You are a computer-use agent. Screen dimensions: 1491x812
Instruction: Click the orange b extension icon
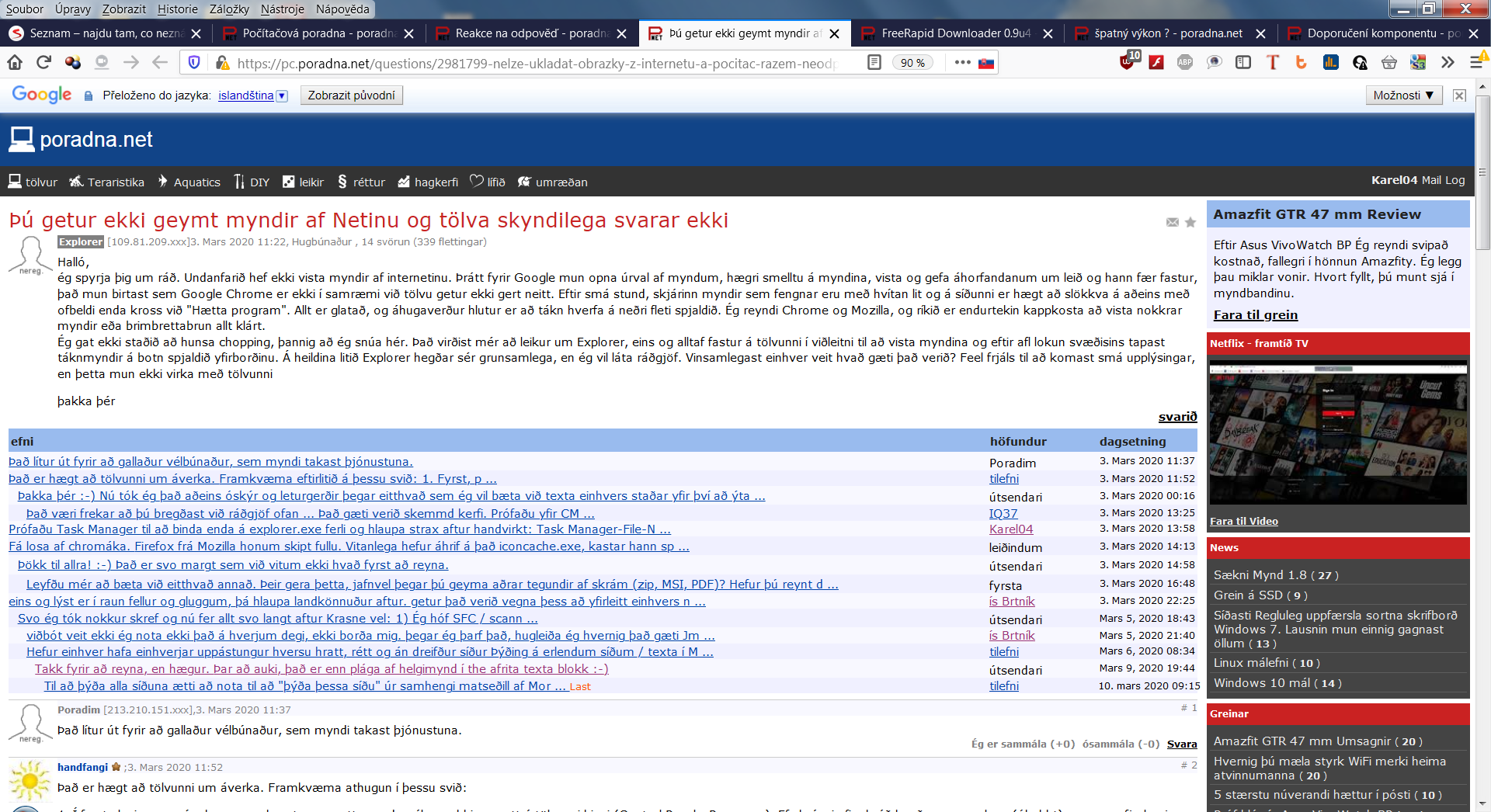[x=1302, y=62]
